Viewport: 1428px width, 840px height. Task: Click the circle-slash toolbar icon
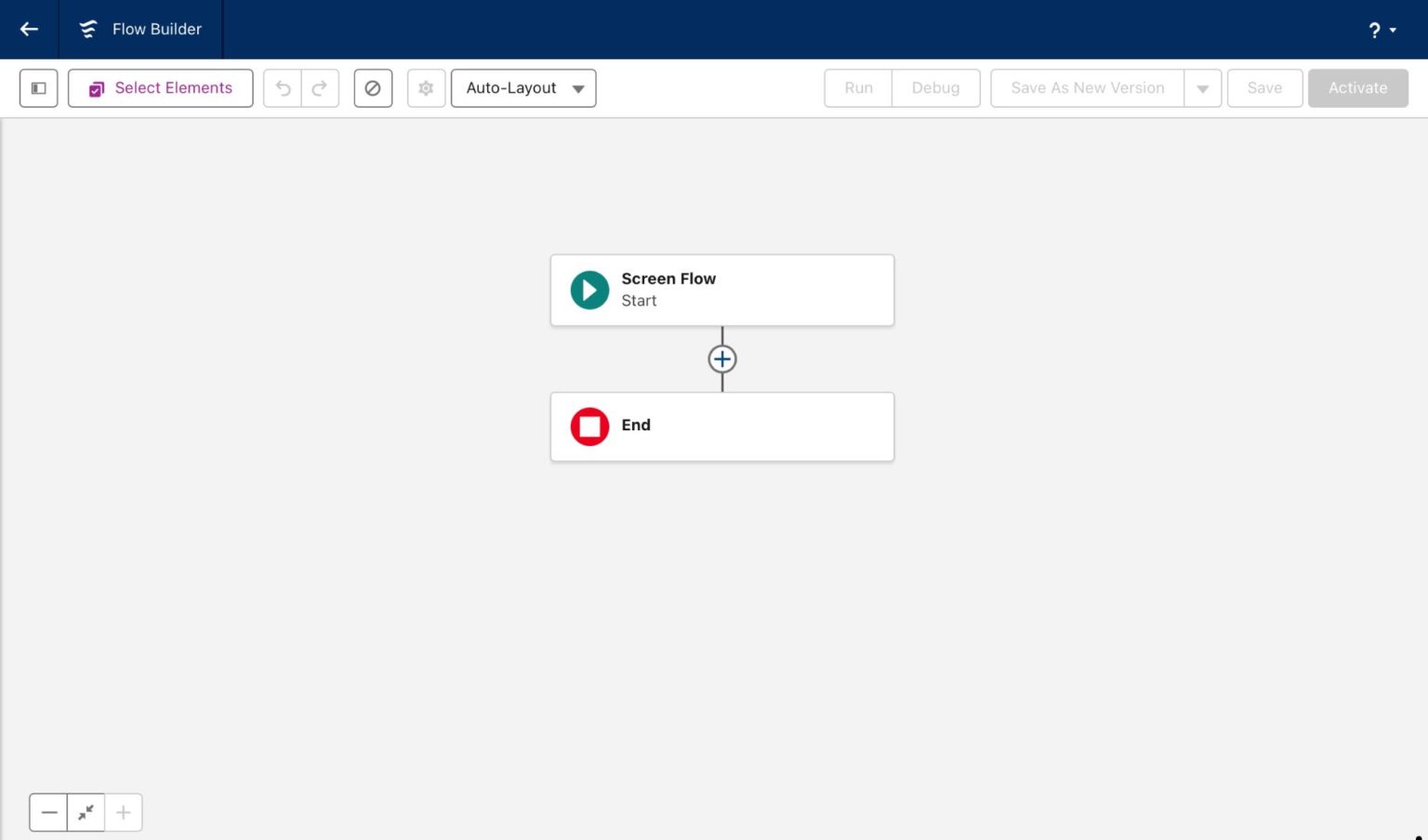coord(373,88)
